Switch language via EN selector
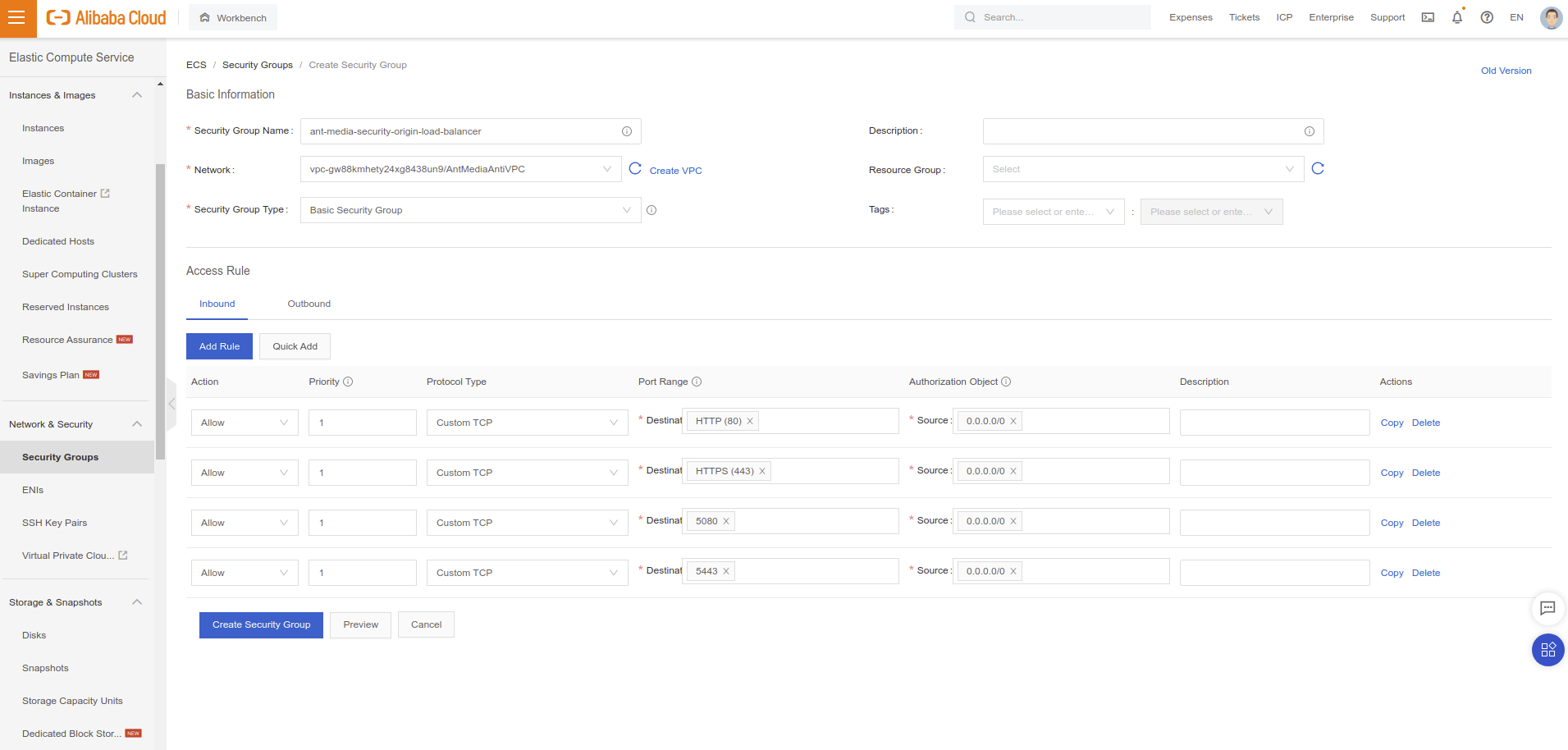1568x750 pixels. tap(1516, 17)
